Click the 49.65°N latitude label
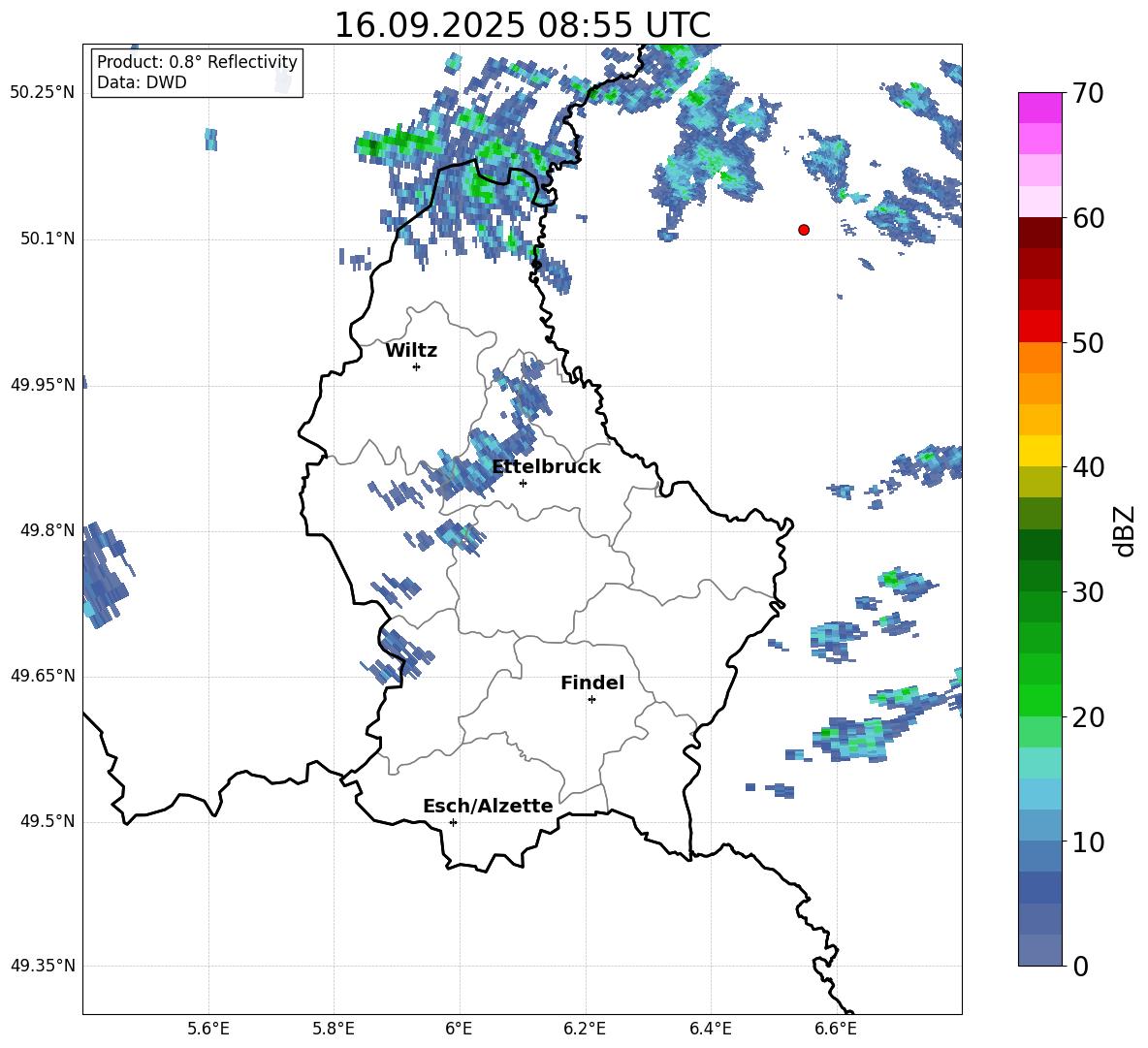Image resolution: width=1148 pixels, height=1048 pixels. (43, 676)
